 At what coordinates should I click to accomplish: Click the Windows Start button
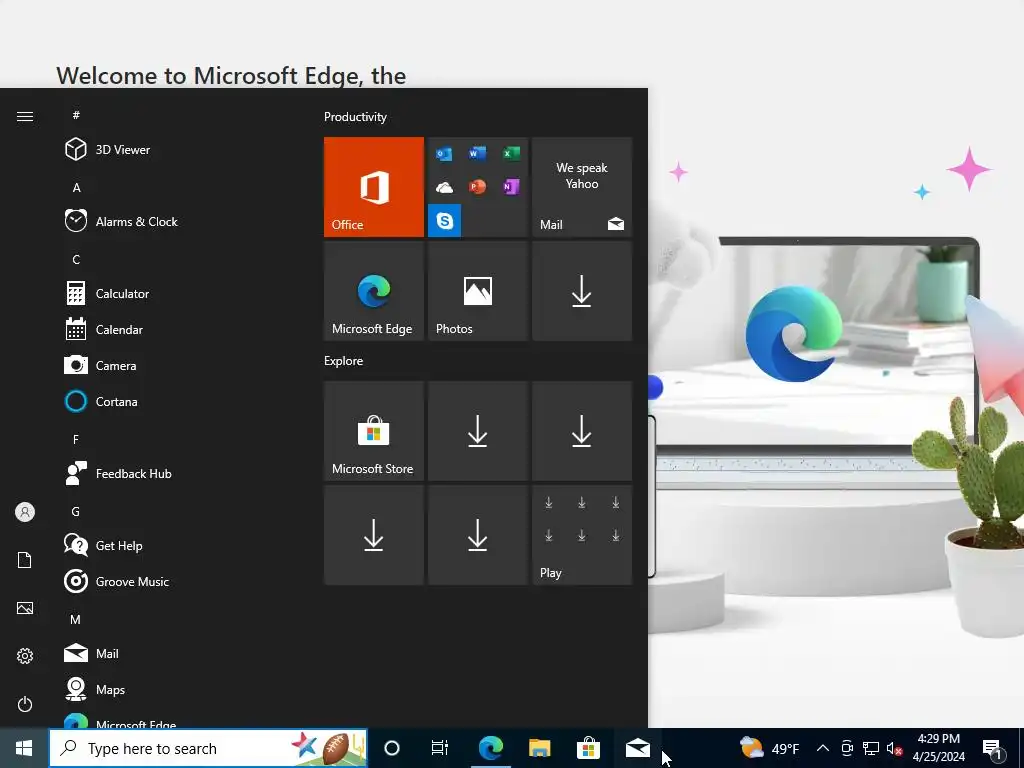coord(24,748)
